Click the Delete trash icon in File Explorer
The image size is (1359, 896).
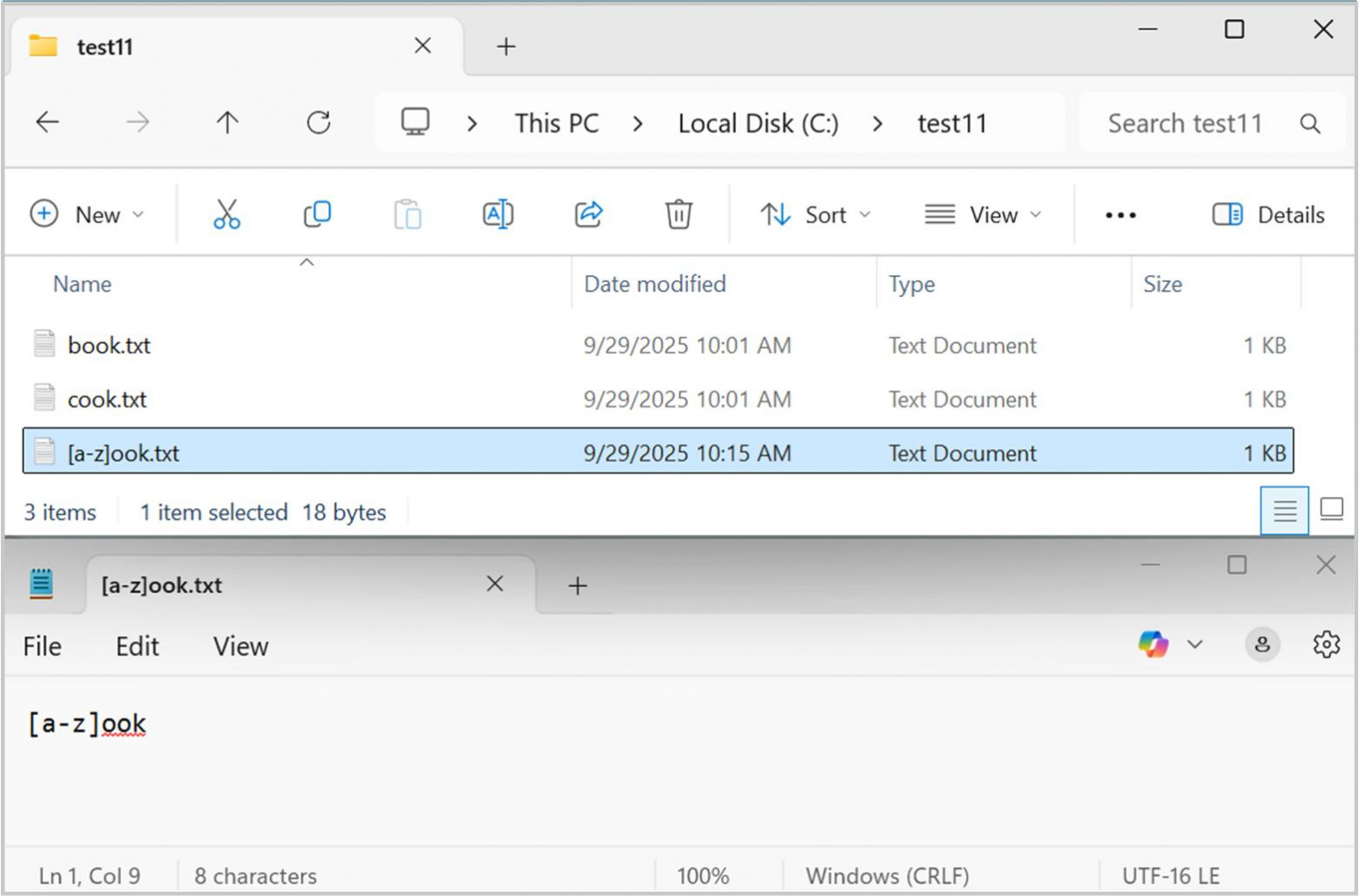pyautogui.click(x=679, y=214)
